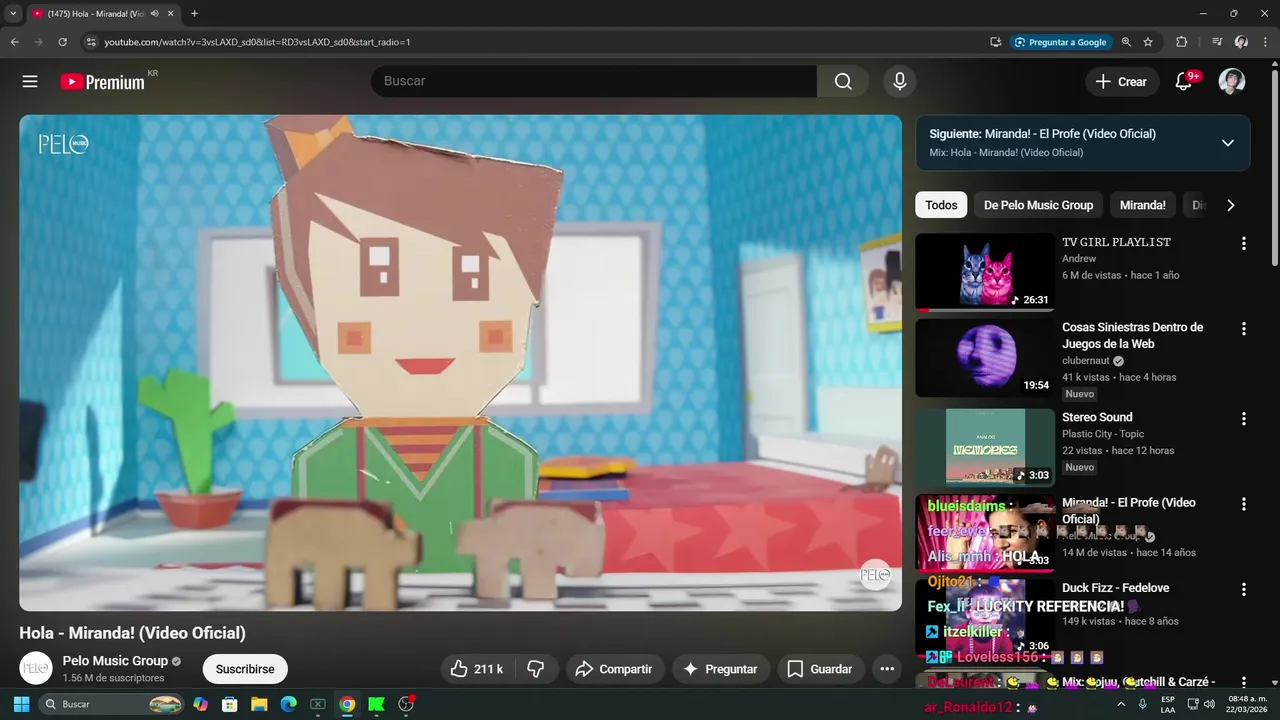
Task: Open the Windows Start menu
Action: pyautogui.click(x=21, y=704)
